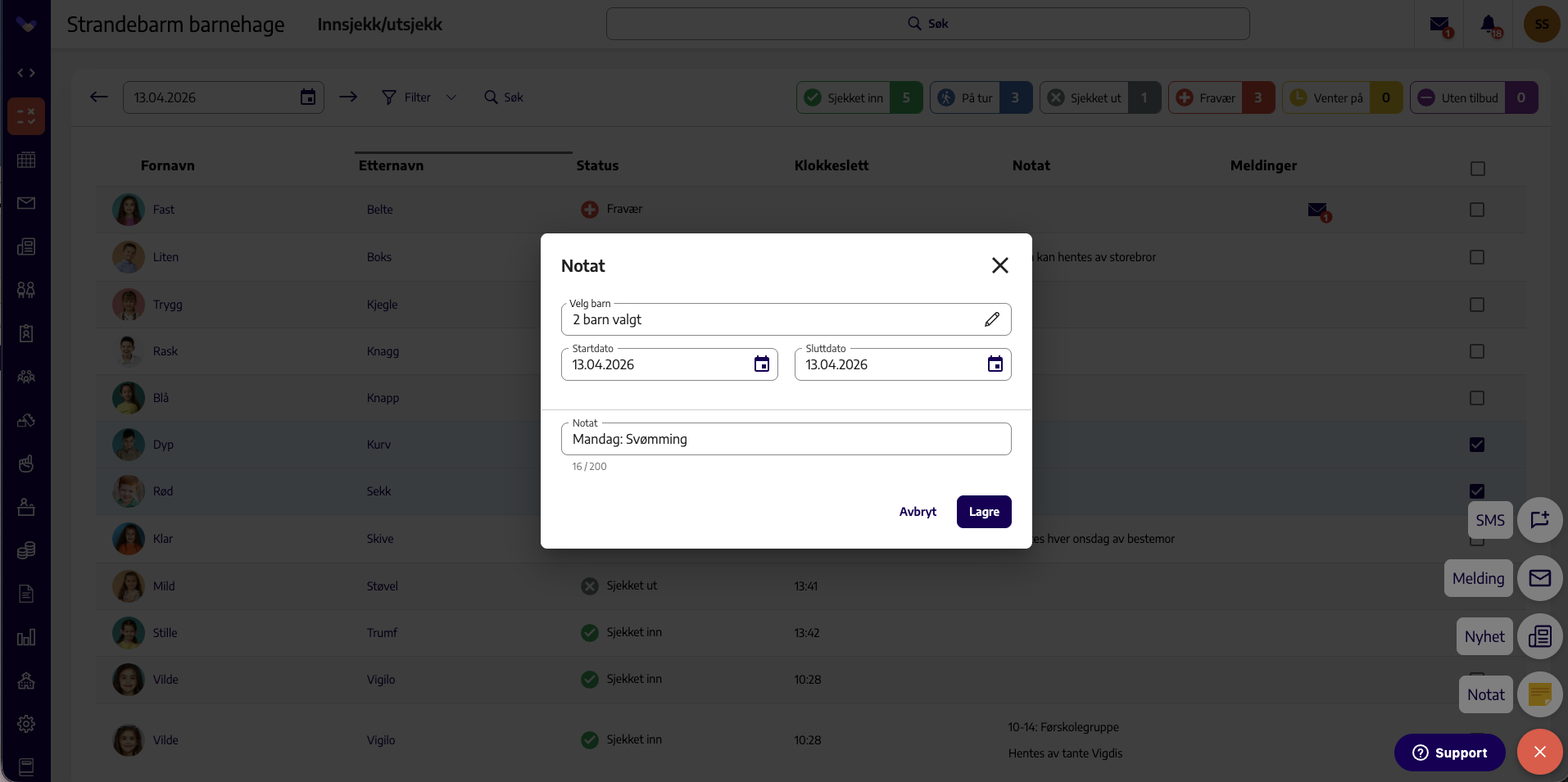Click the notification bell icon

point(1490,25)
